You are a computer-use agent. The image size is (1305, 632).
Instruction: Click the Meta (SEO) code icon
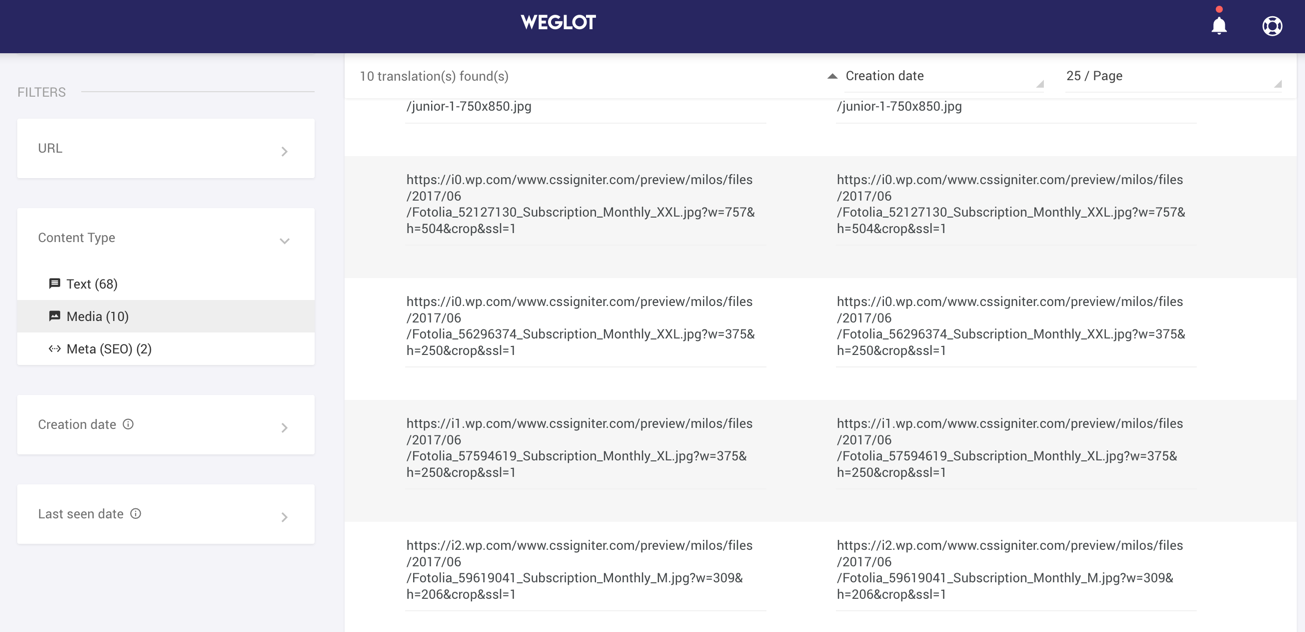[55, 349]
